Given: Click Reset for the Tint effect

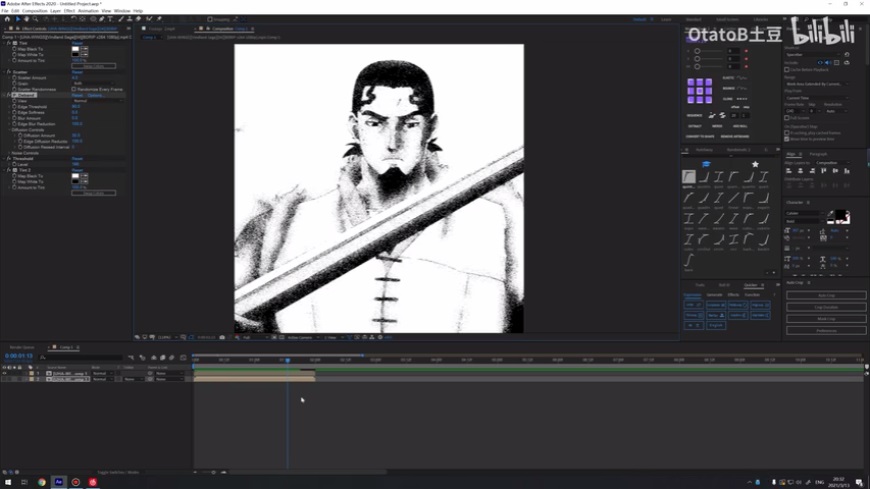Looking at the screenshot, I should (x=77, y=43).
